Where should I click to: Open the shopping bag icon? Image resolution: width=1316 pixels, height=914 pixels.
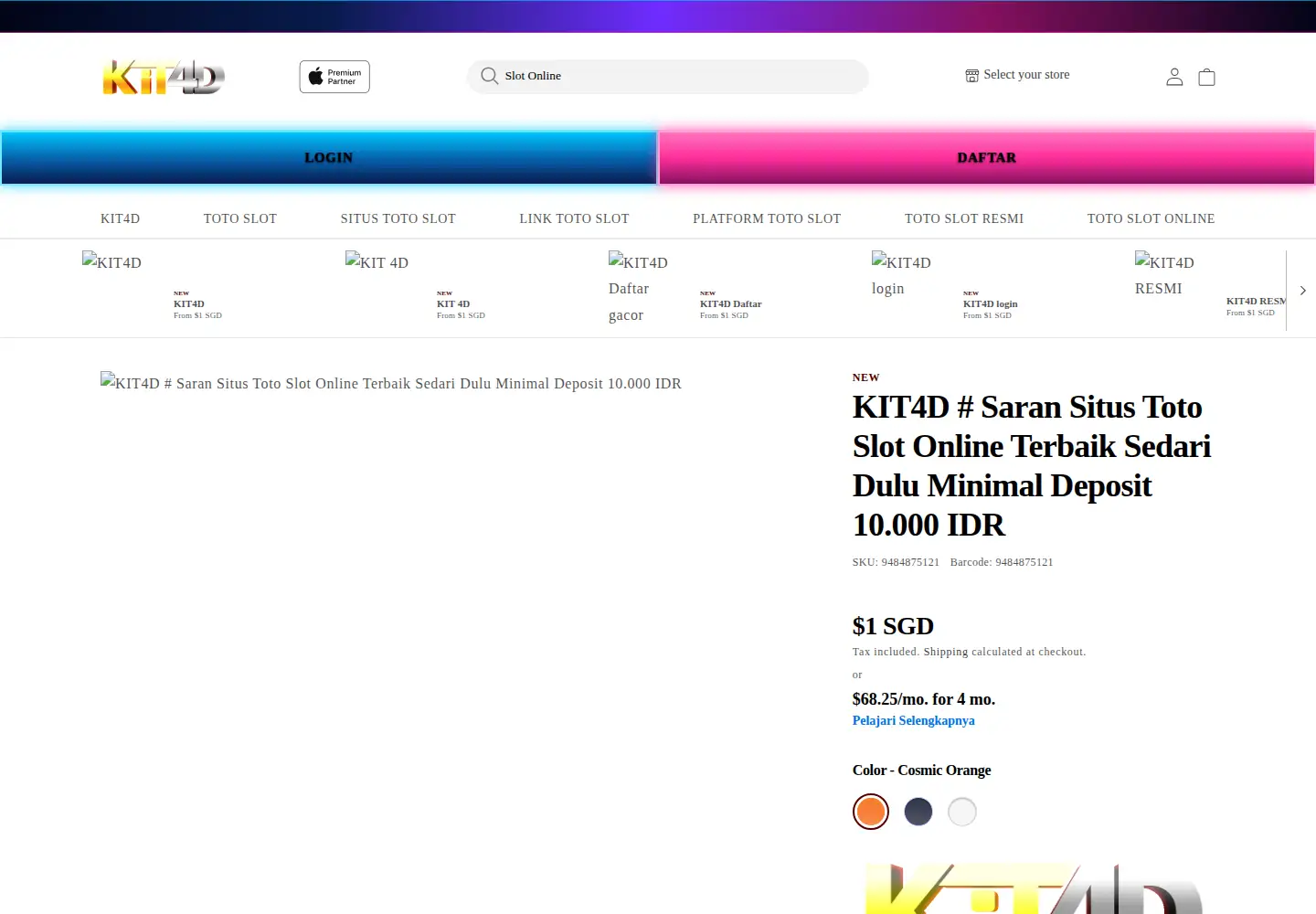pyautogui.click(x=1206, y=77)
